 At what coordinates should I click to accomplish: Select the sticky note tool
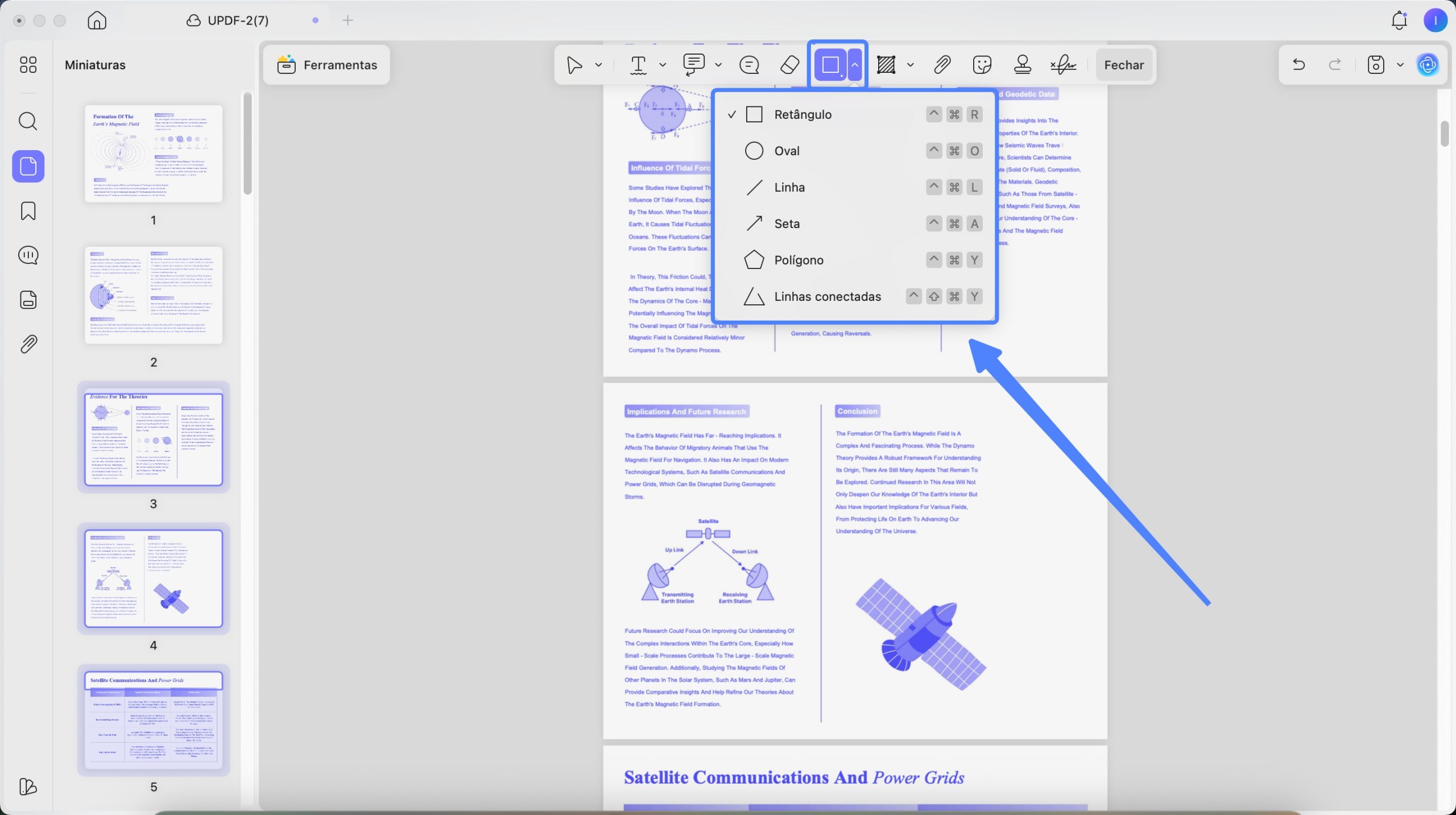click(x=749, y=65)
